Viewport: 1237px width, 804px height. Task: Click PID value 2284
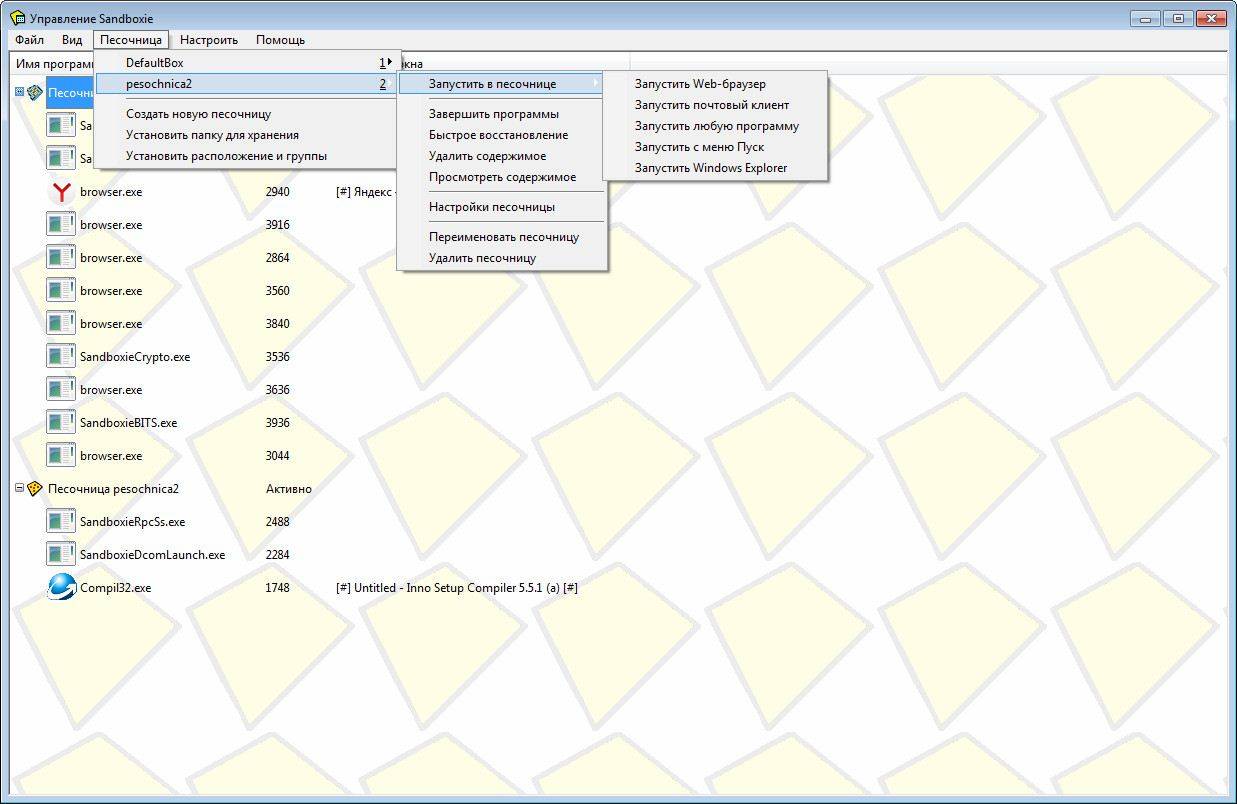278,555
